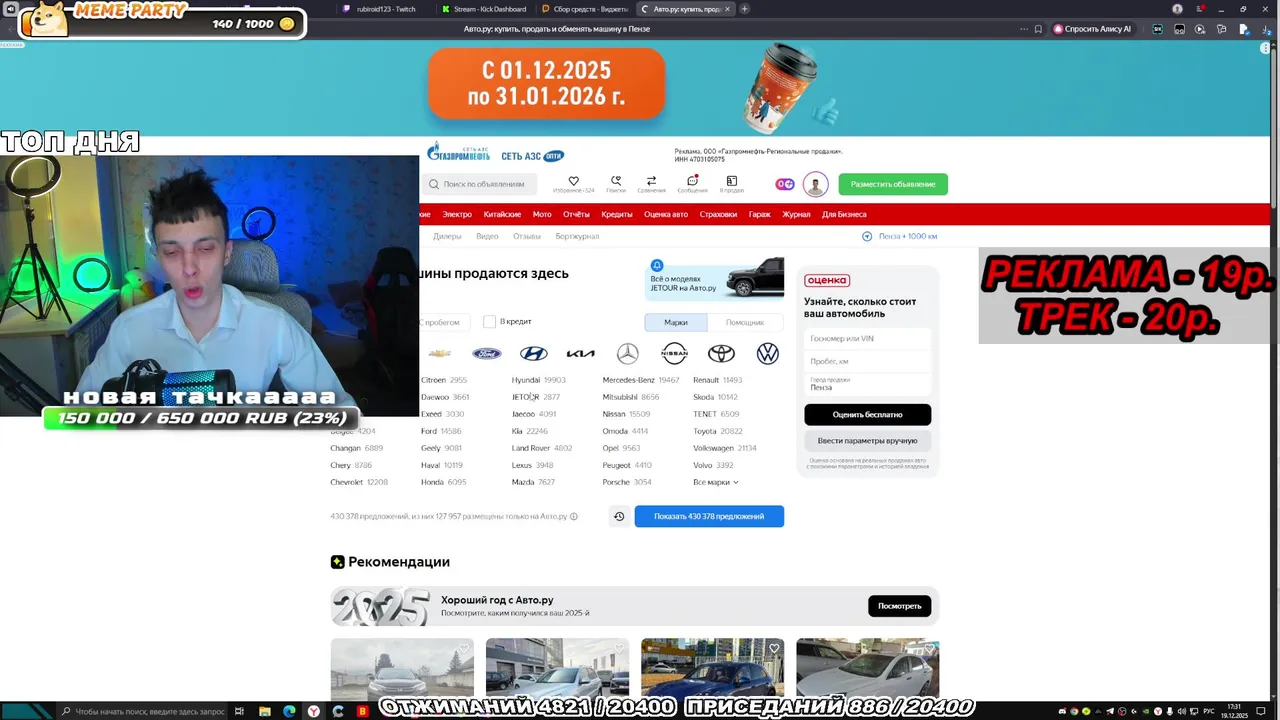Open Сообщения messages icon

click(x=692, y=181)
